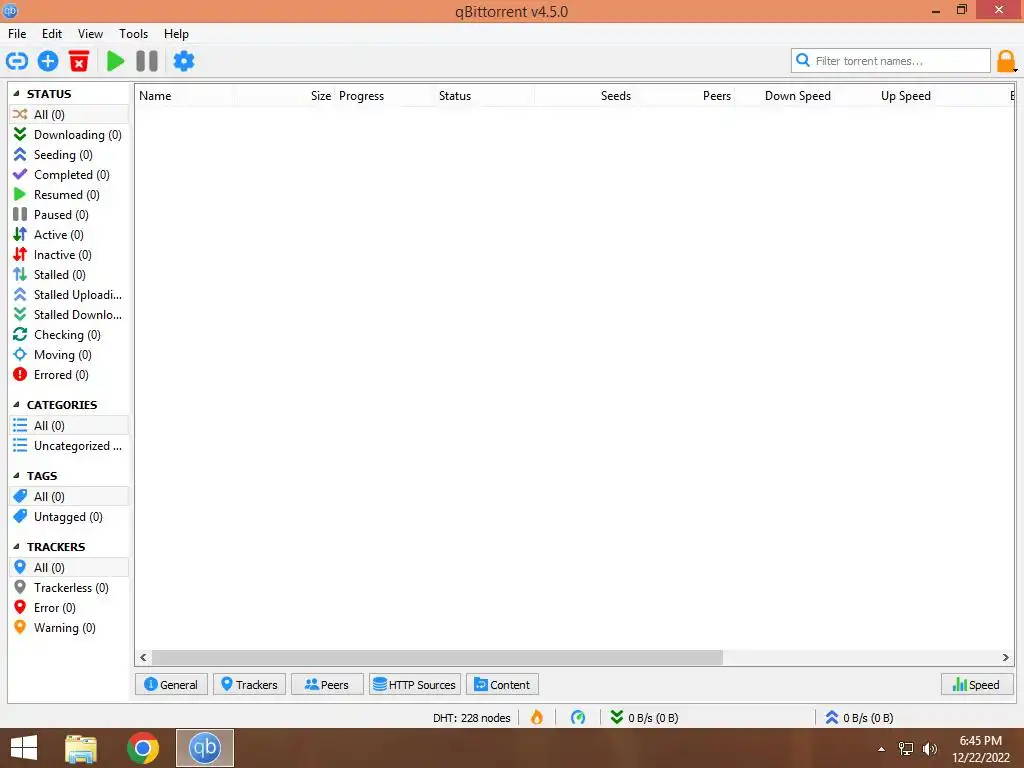Collapse the TAGS section
Image resolution: width=1024 pixels, height=768 pixels.
click(x=16, y=475)
